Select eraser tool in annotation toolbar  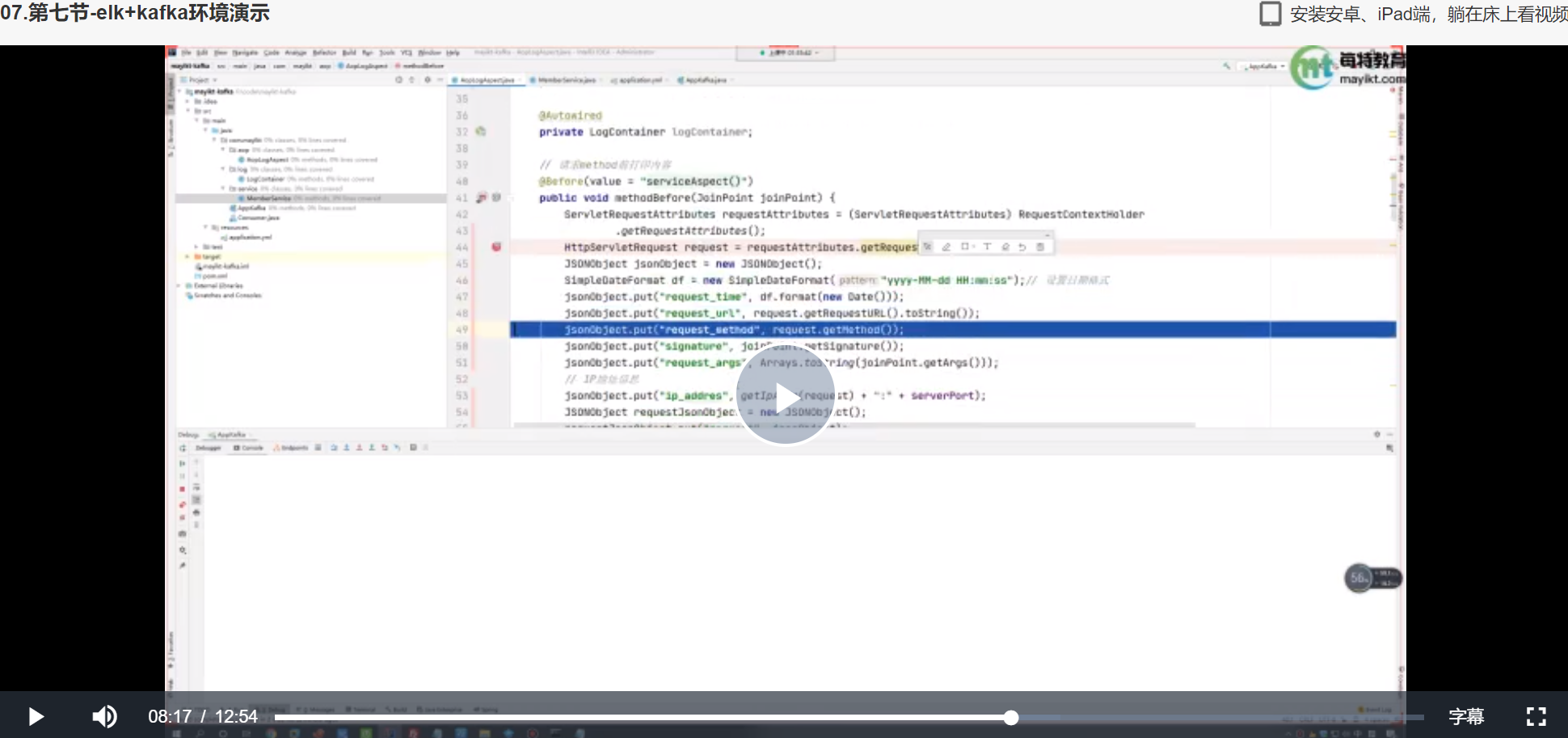click(x=1005, y=247)
